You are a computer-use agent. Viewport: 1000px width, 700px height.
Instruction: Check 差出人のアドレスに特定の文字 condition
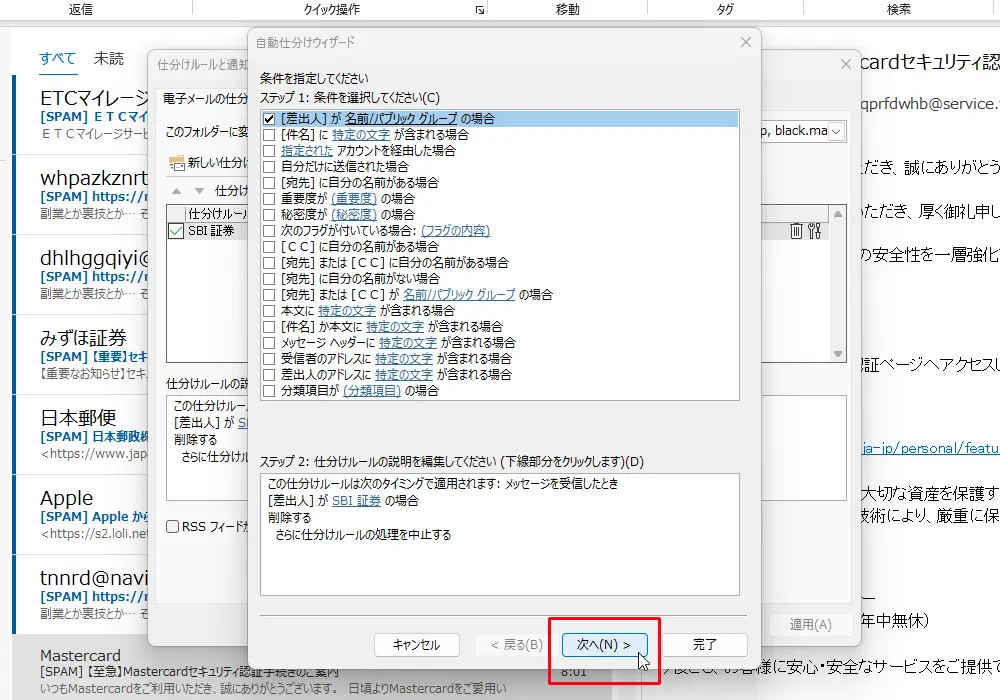269,374
